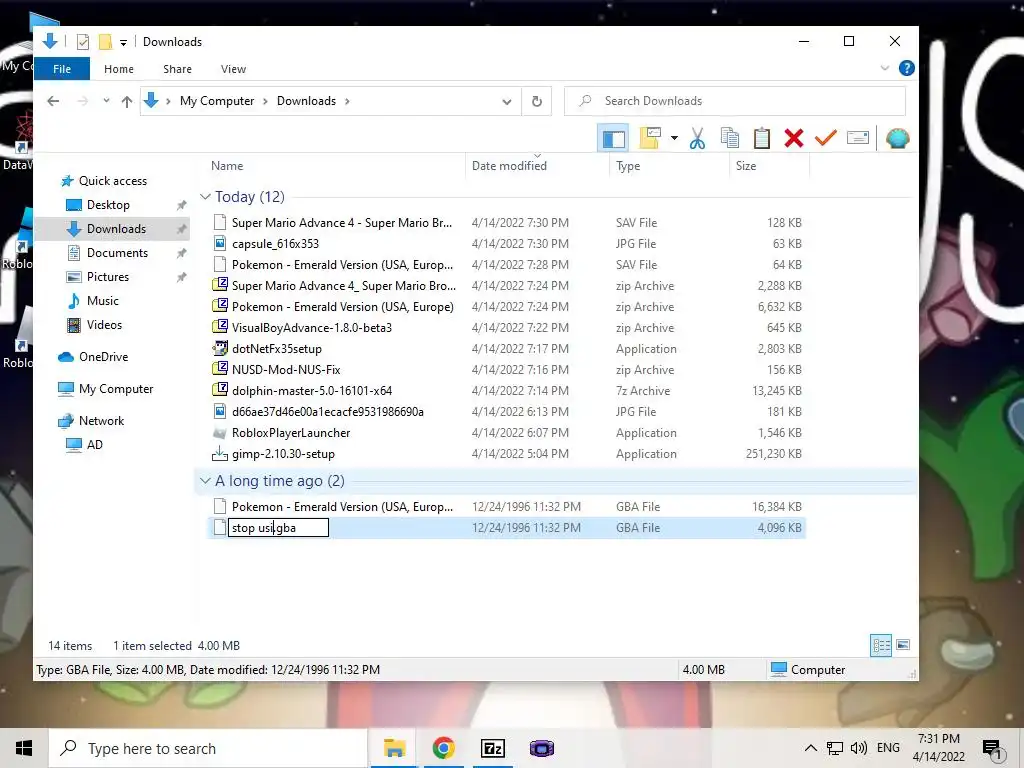1024x768 pixels.
Task: Open the Home ribbon tab
Action: [119, 69]
